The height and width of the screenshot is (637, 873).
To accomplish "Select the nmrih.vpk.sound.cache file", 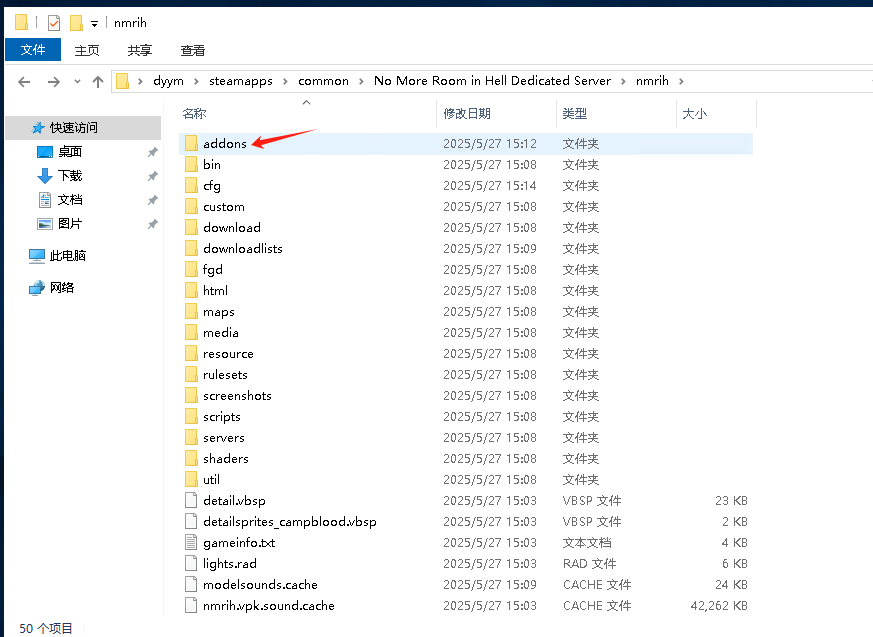I will pyautogui.click(x=268, y=606).
